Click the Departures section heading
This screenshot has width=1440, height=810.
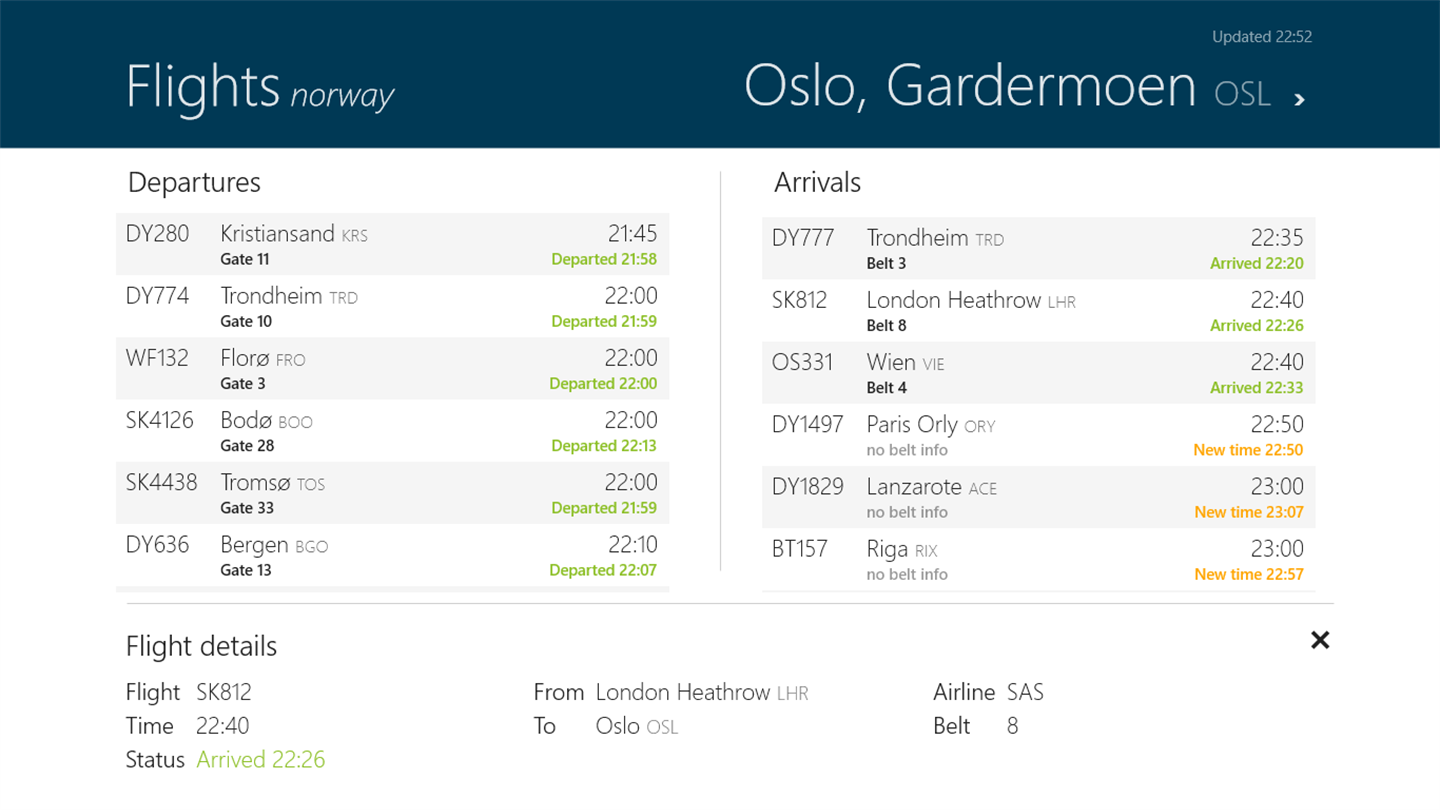(x=194, y=183)
